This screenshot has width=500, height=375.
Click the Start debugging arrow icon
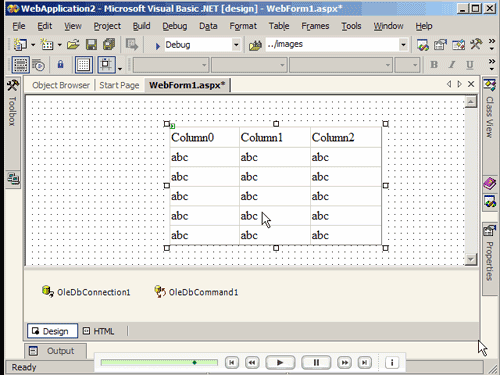[x=158, y=46]
